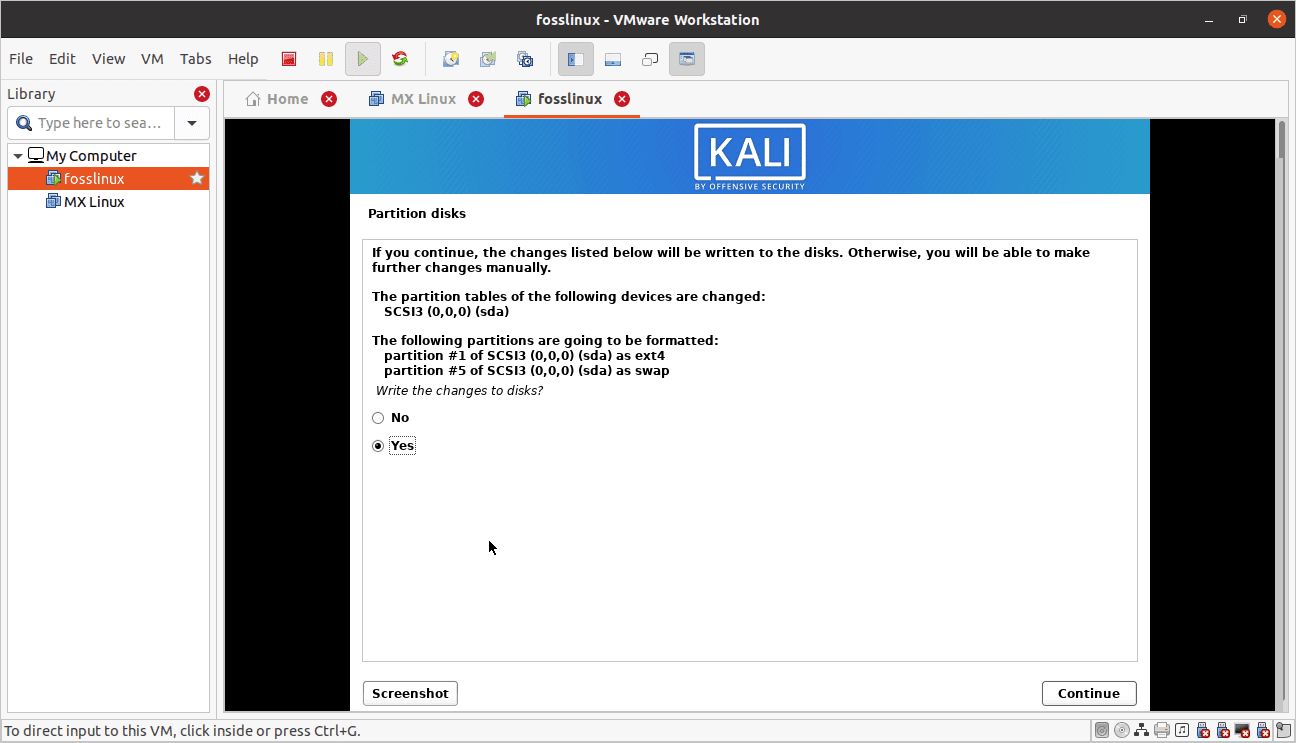Viewport: 1296px width, 743px height.
Task: Suspend the VM using yellow pause icon
Action: (x=326, y=59)
